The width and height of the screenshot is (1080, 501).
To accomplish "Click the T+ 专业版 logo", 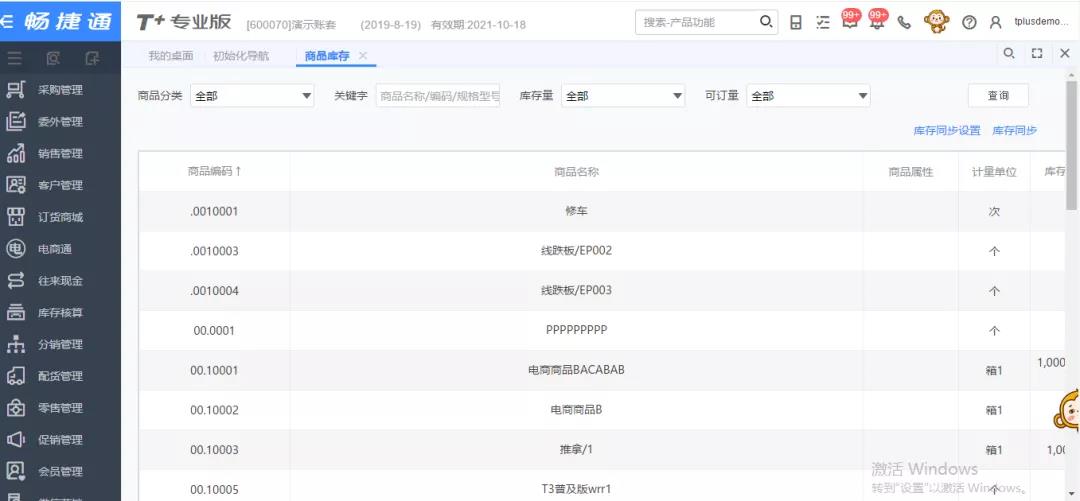I will 183,22.
